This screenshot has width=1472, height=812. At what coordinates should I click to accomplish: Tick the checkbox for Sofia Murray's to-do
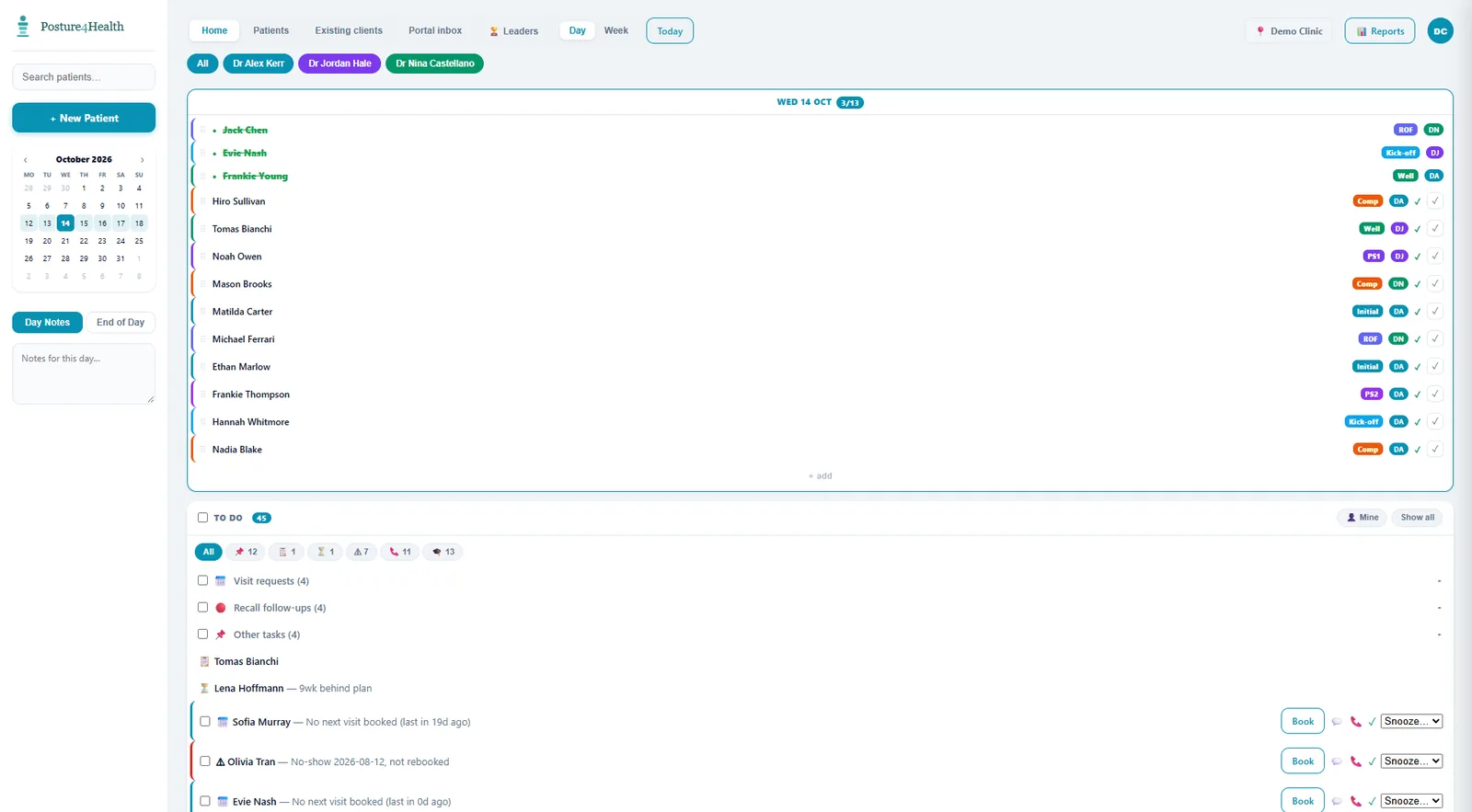[x=205, y=722]
